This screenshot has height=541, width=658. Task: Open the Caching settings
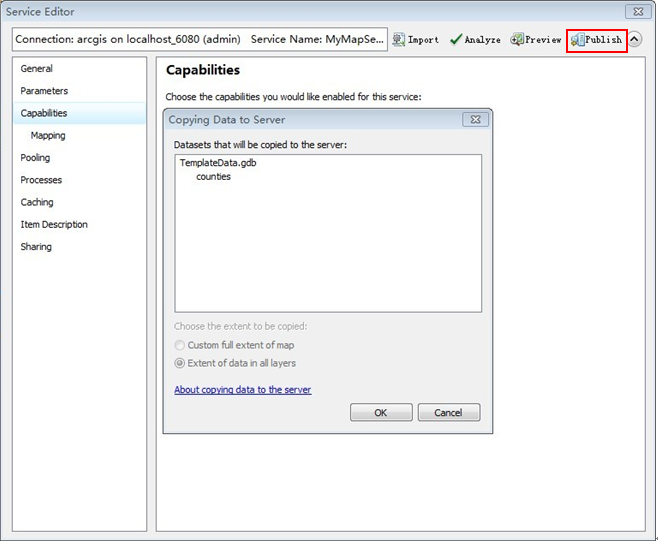point(37,202)
